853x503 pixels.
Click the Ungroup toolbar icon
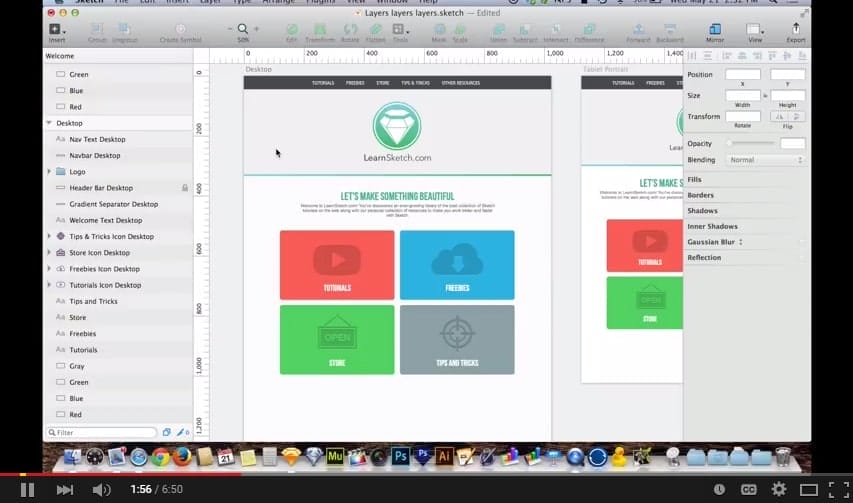point(125,29)
